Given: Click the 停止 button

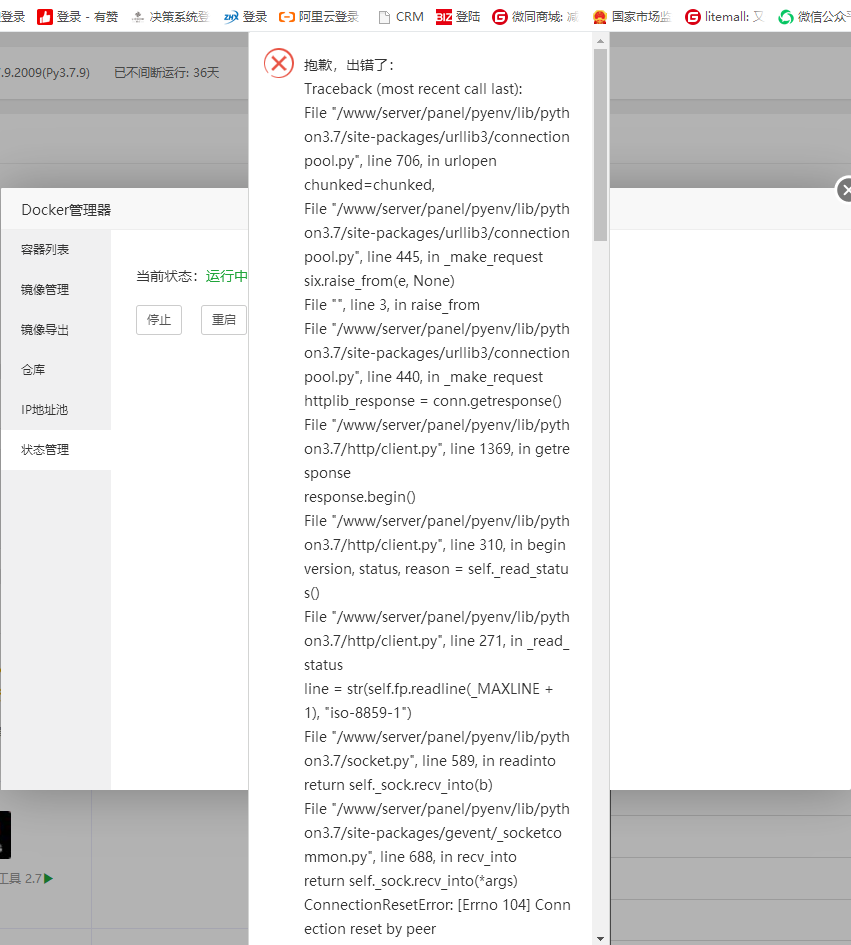Looking at the screenshot, I should [159, 319].
